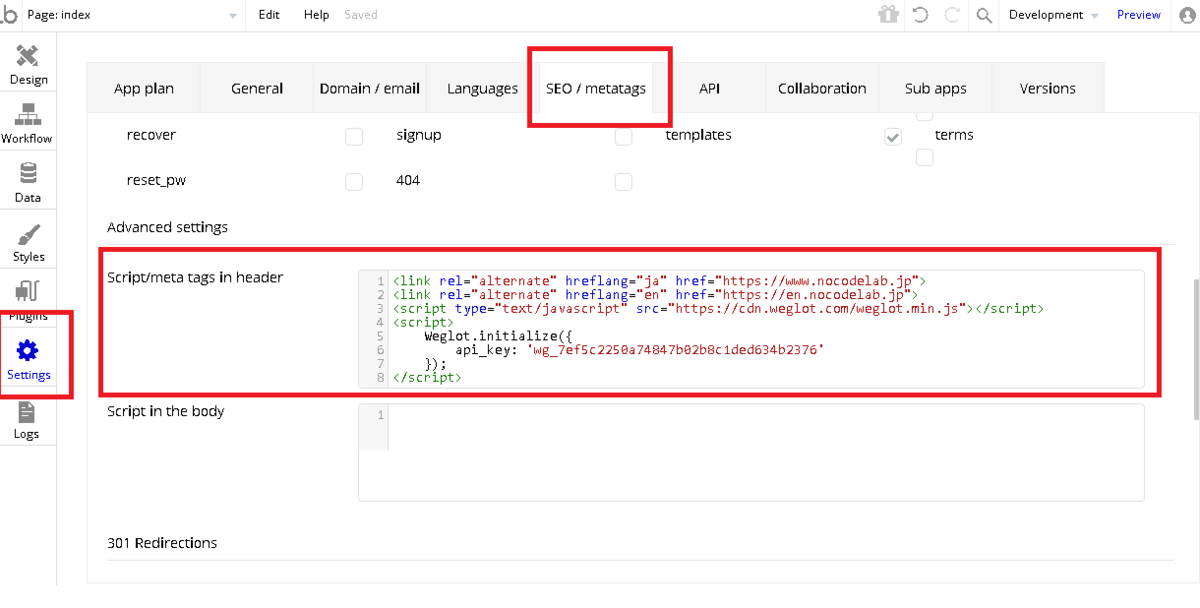
Task: Open the Edit menu
Action: click(x=269, y=15)
